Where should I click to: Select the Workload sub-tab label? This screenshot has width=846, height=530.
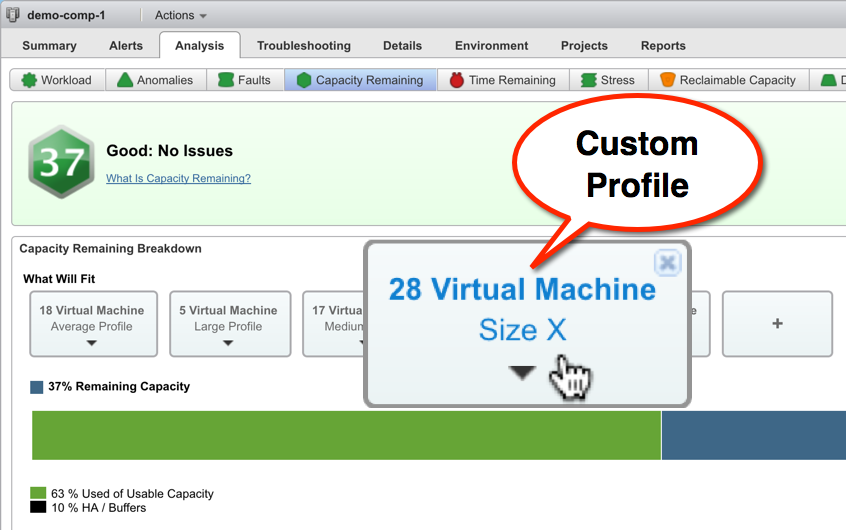tap(66, 80)
